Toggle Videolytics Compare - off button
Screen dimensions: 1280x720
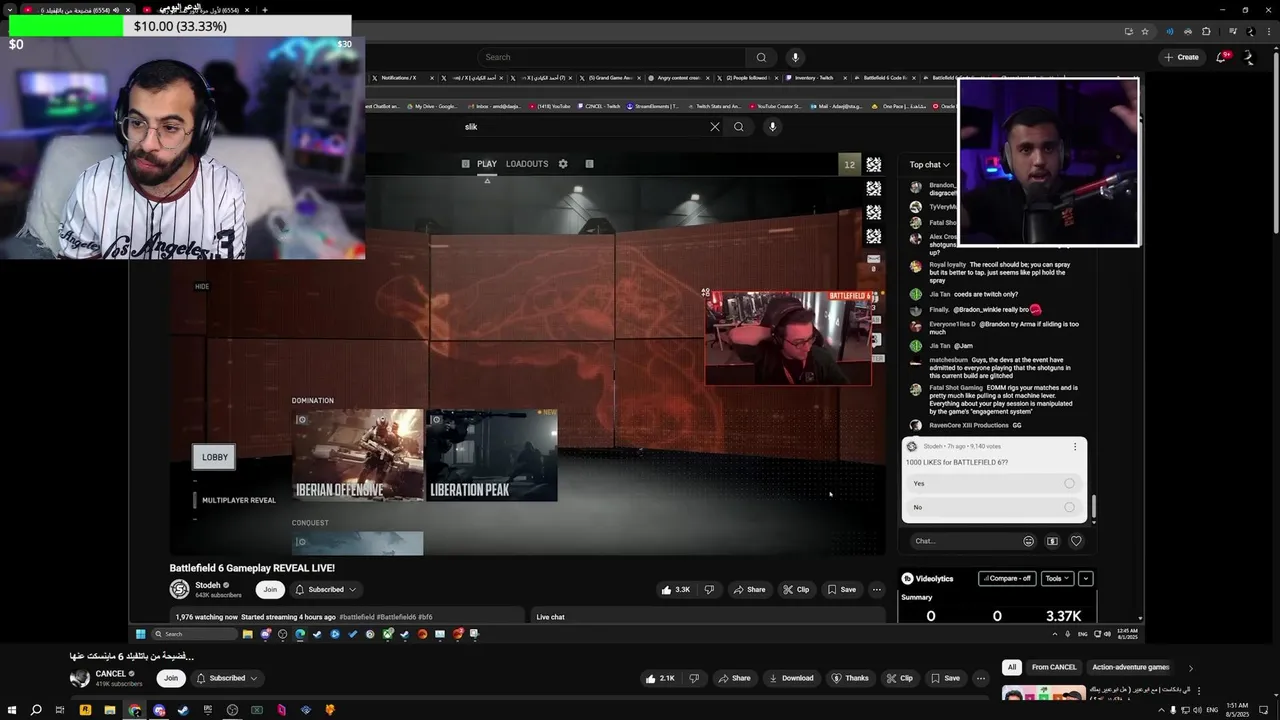coord(1007,578)
